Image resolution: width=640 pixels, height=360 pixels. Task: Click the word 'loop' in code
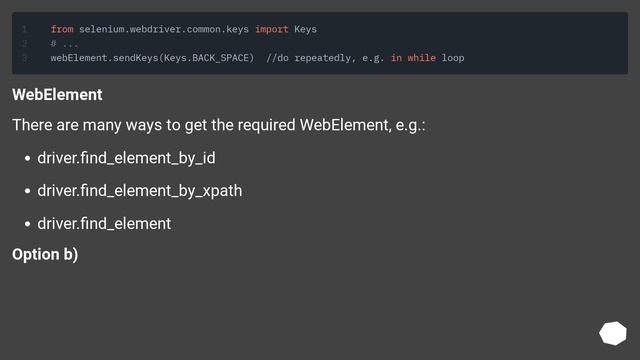pyautogui.click(x=453, y=58)
